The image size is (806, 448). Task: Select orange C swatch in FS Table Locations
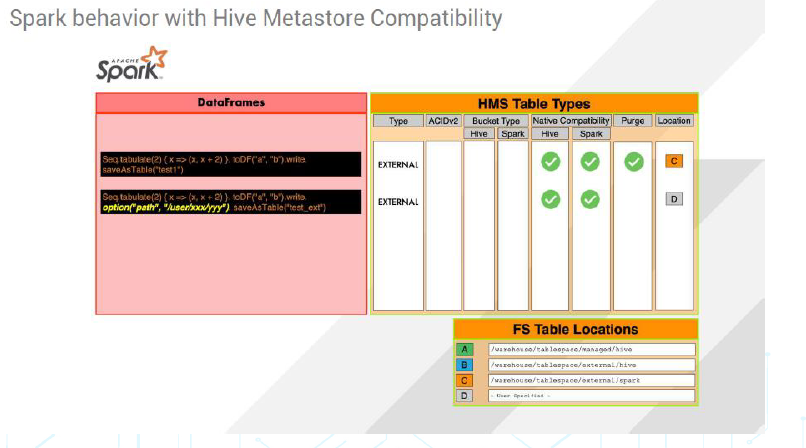pos(465,380)
